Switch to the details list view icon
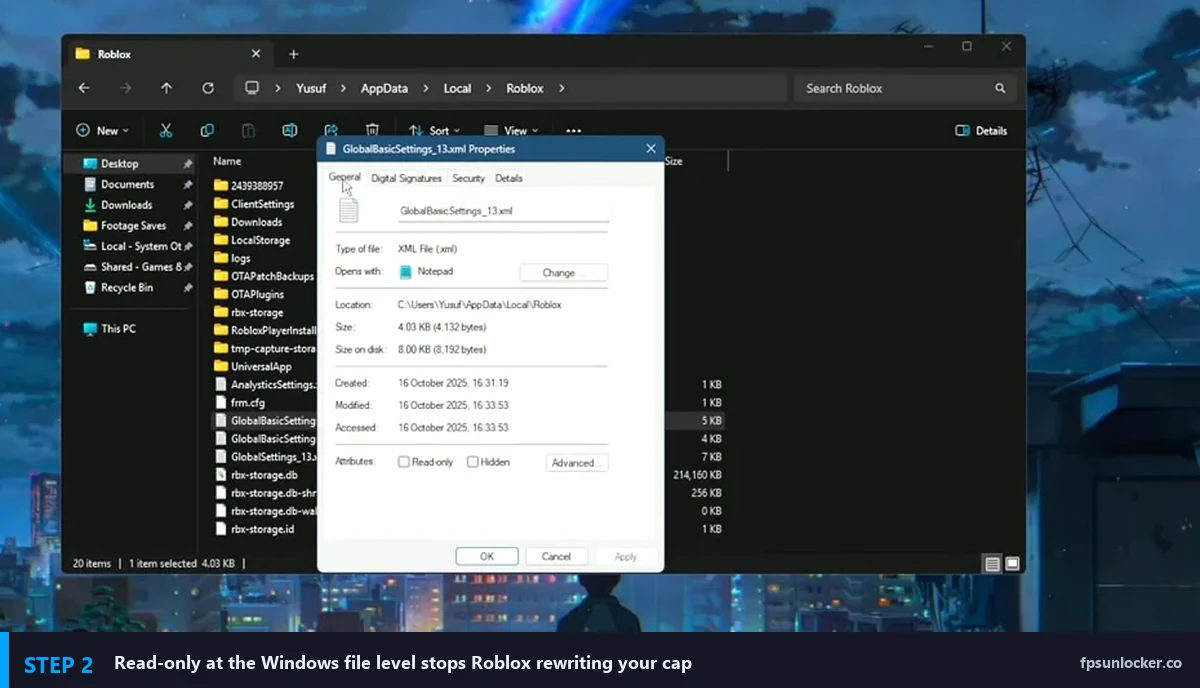Screen dimensions: 1200x688 point(992,564)
